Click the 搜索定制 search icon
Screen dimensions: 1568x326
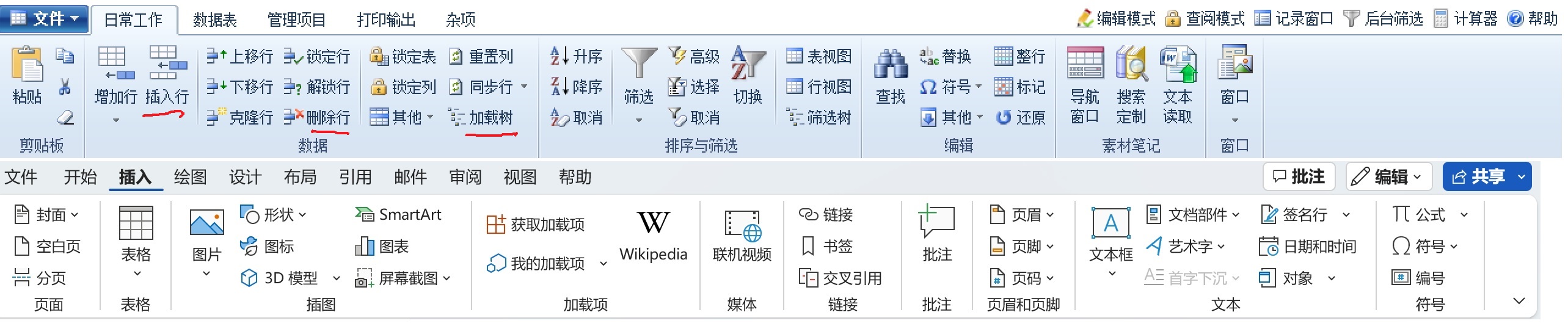1131,64
